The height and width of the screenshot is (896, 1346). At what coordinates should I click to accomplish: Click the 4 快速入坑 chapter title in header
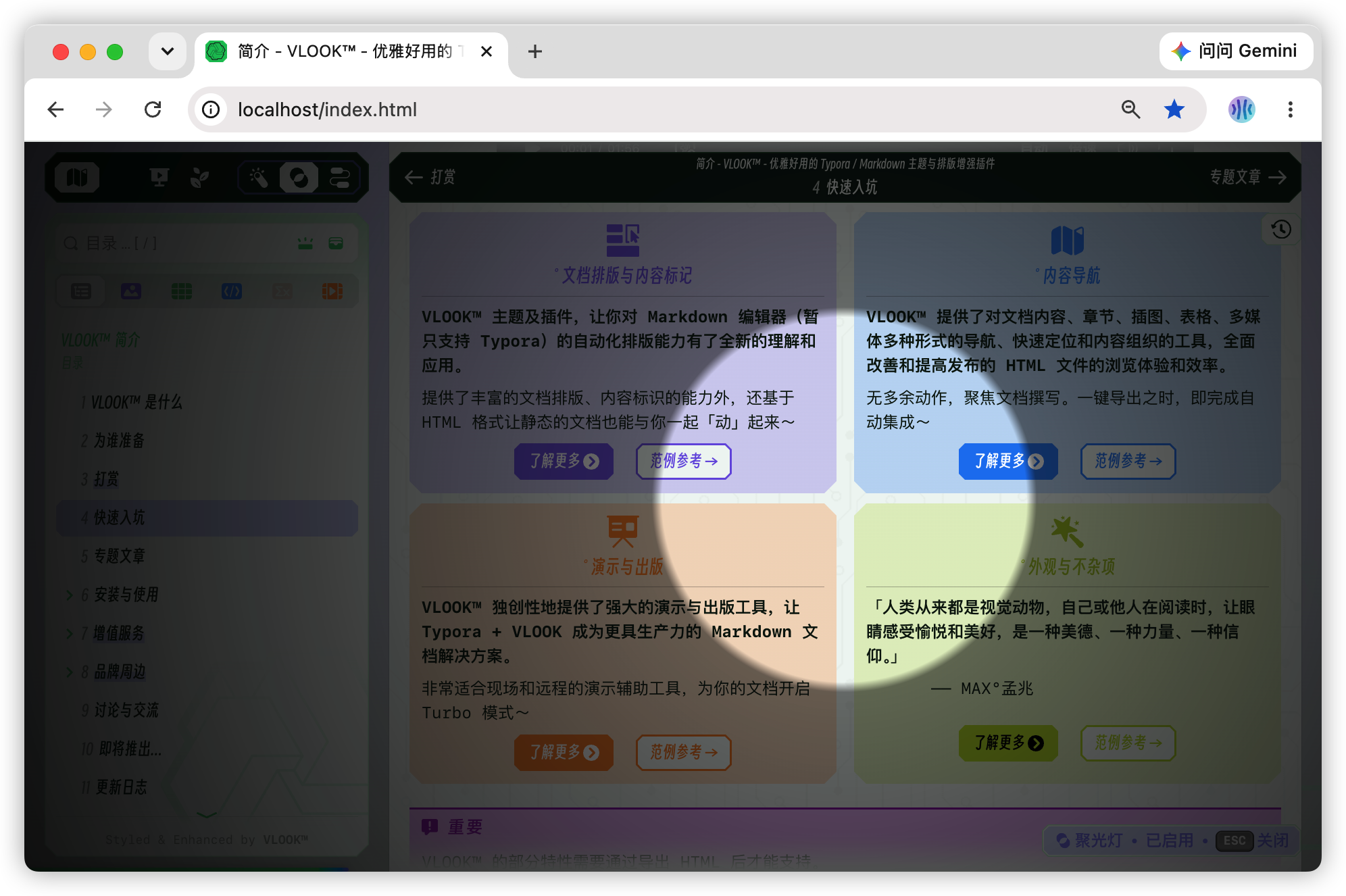coord(845,187)
